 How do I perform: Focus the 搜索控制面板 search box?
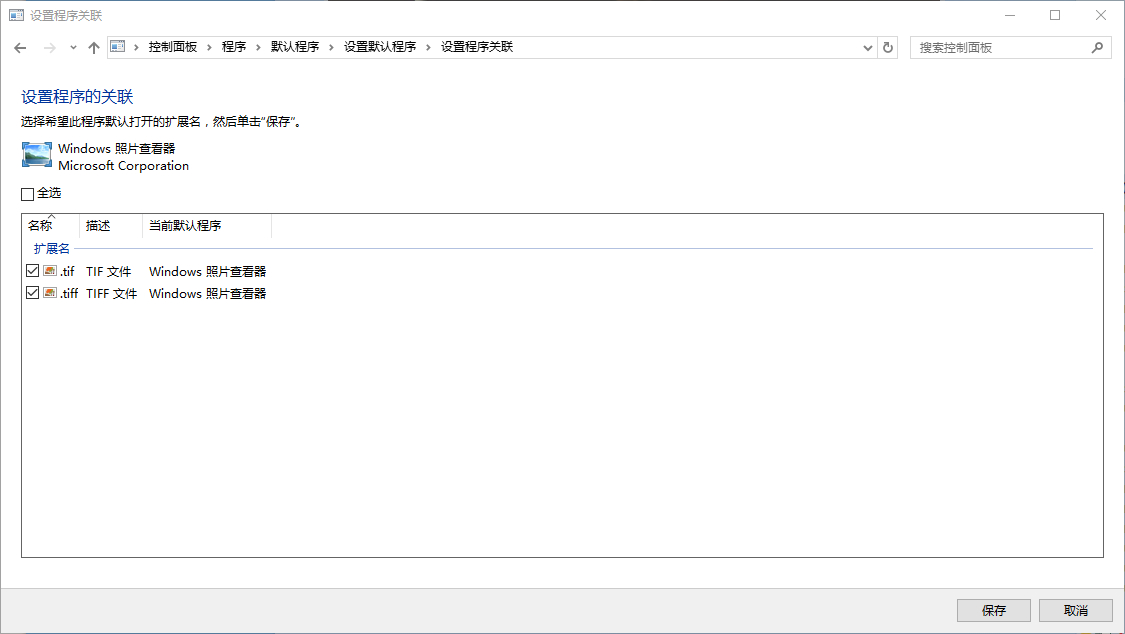[x=1010, y=47]
